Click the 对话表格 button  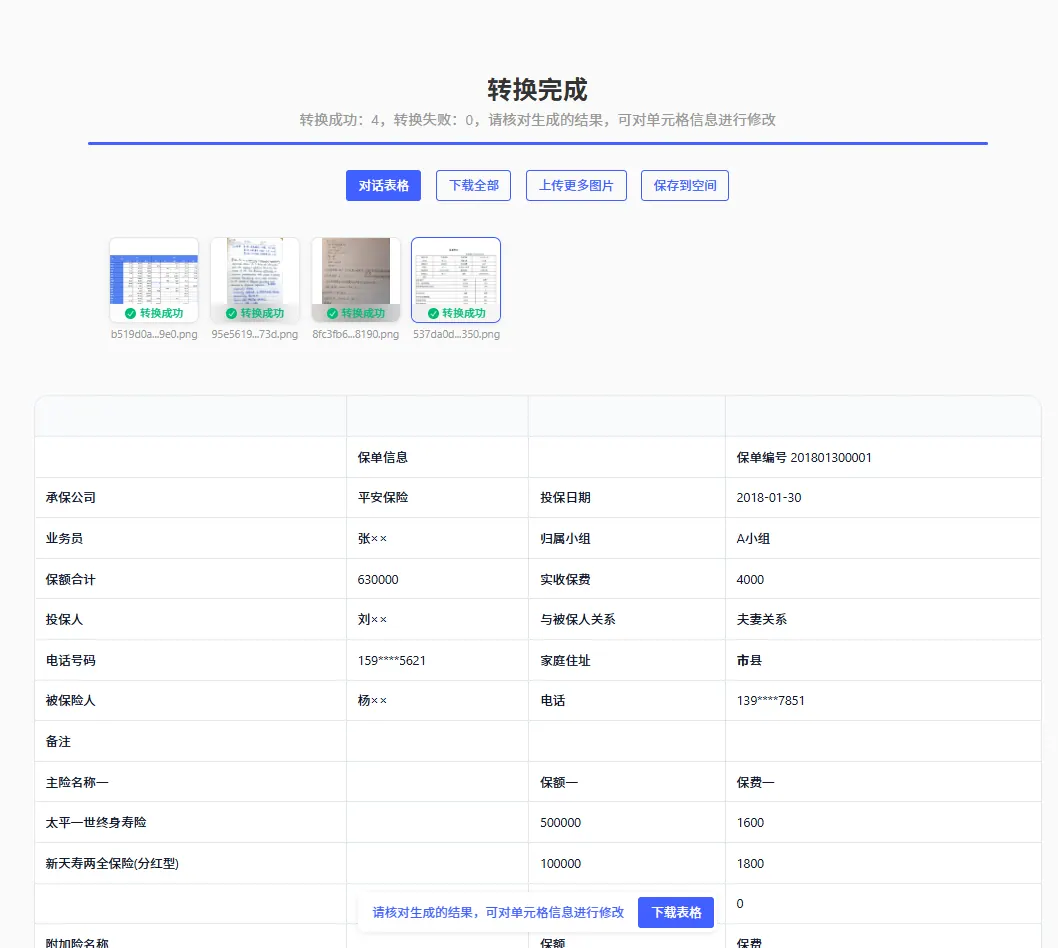[x=383, y=186]
